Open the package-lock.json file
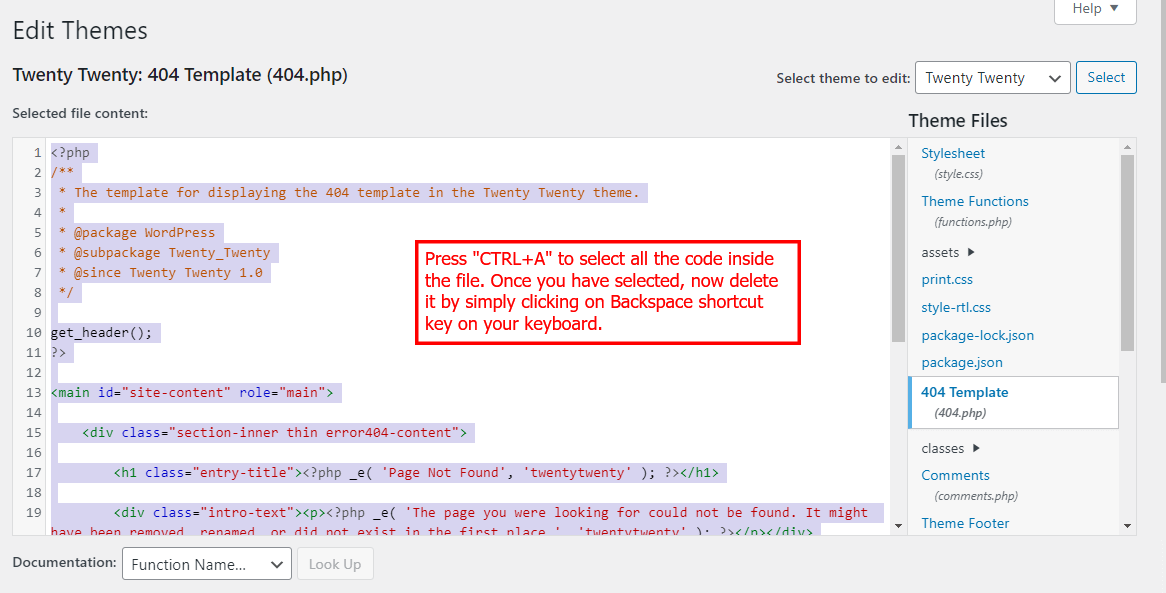Image resolution: width=1166 pixels, height=593 pixels. point(977,335)
